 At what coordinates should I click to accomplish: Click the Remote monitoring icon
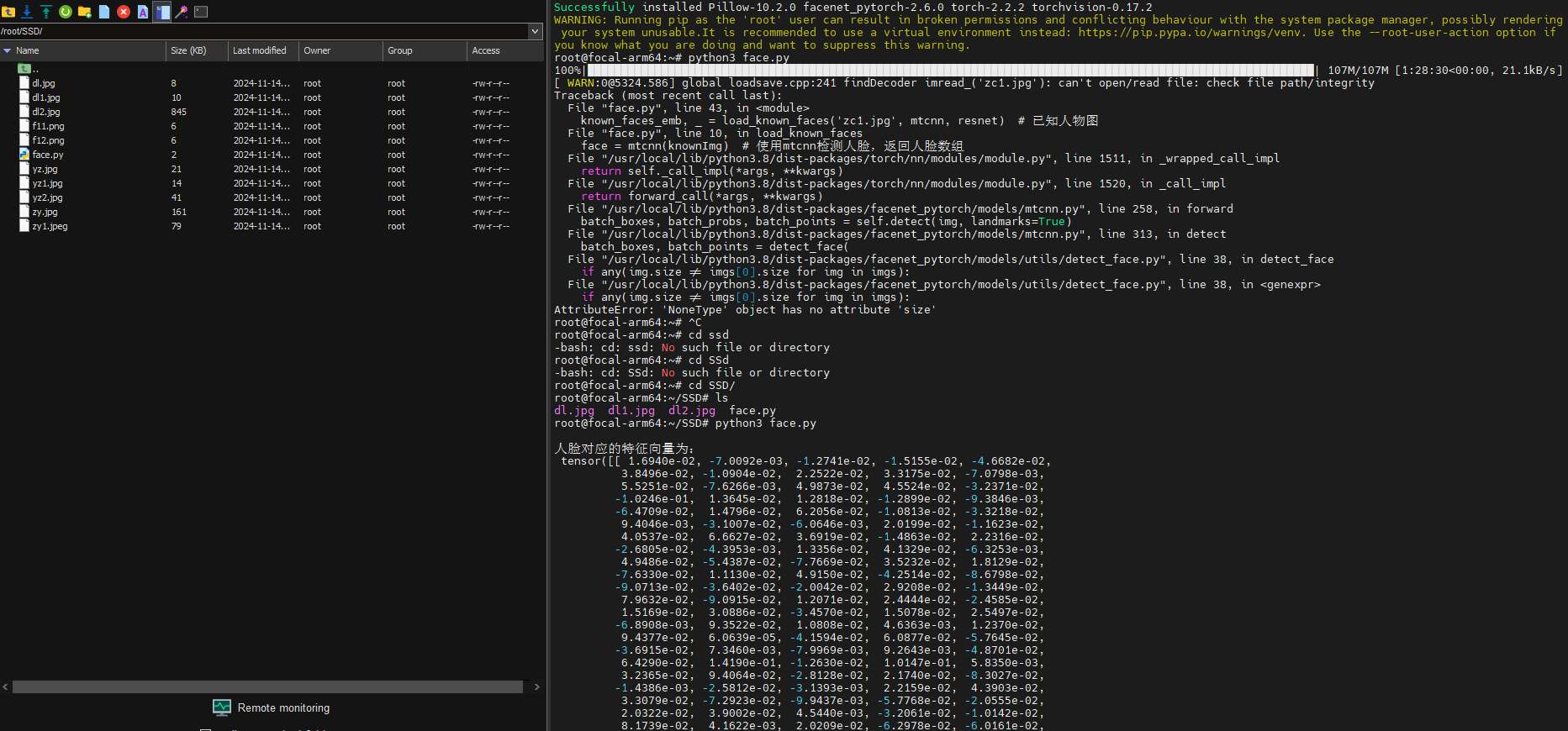pyautogui.click(x=222, y=707)
